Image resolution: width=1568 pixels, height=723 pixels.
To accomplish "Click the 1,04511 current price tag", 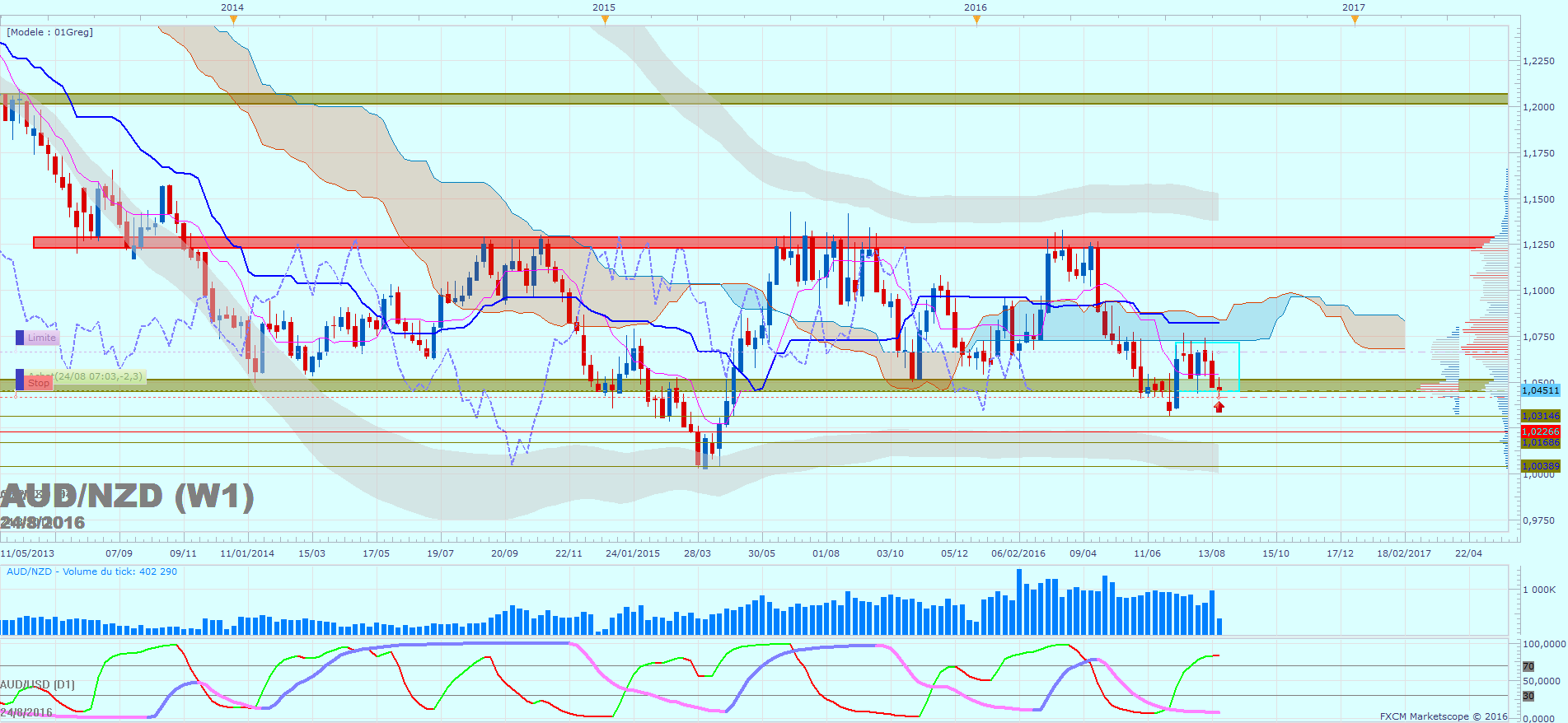I will 1540,390.
